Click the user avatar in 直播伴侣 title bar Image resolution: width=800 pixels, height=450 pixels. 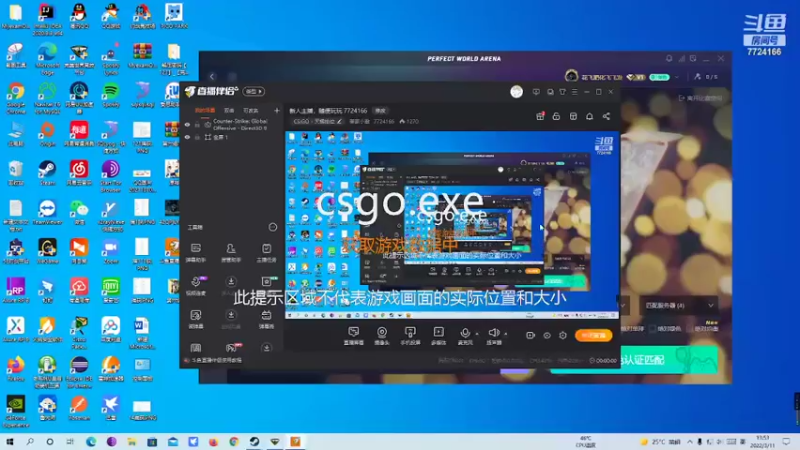[516, 91]
